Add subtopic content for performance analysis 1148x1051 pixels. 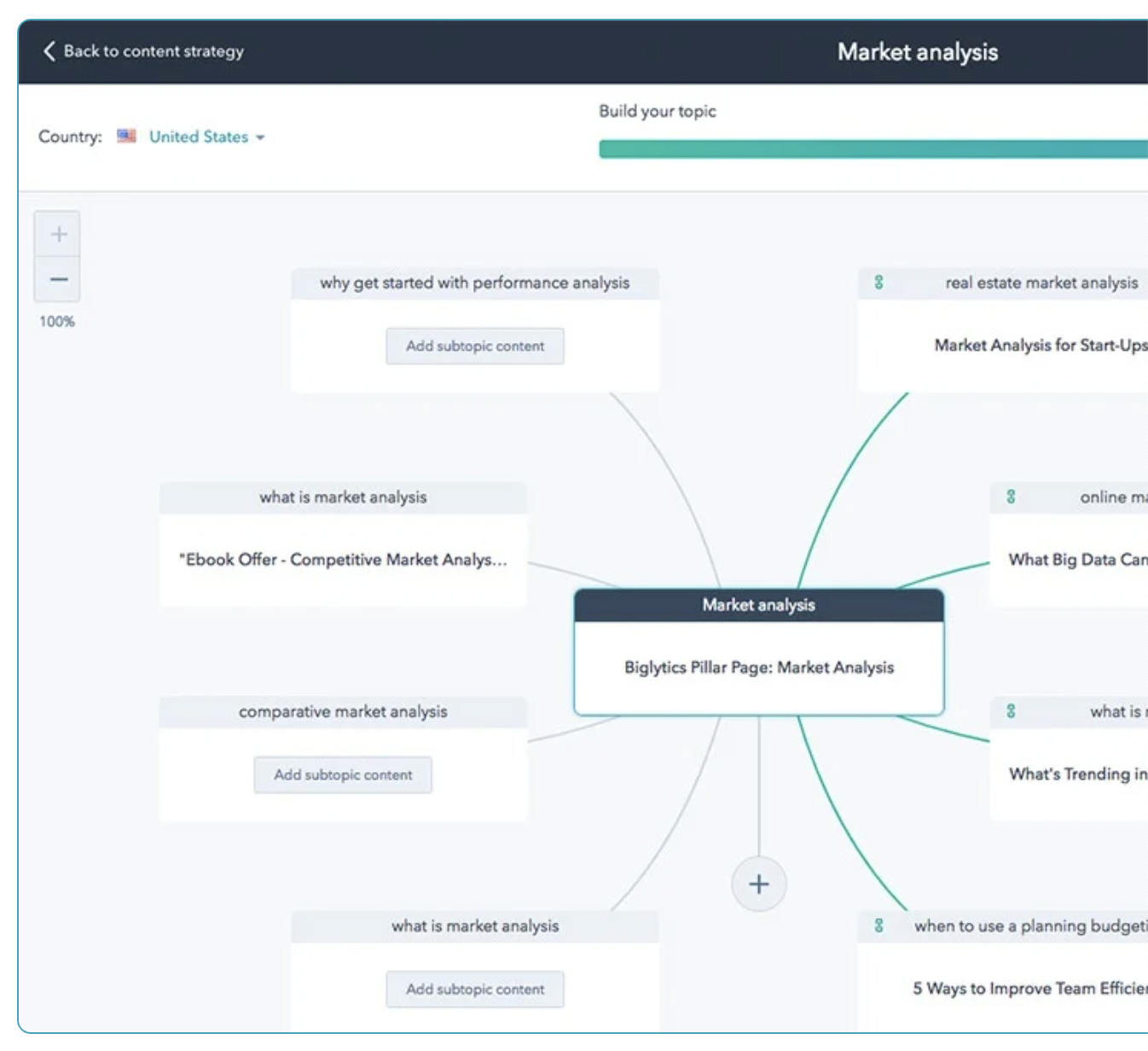[475, 346]
